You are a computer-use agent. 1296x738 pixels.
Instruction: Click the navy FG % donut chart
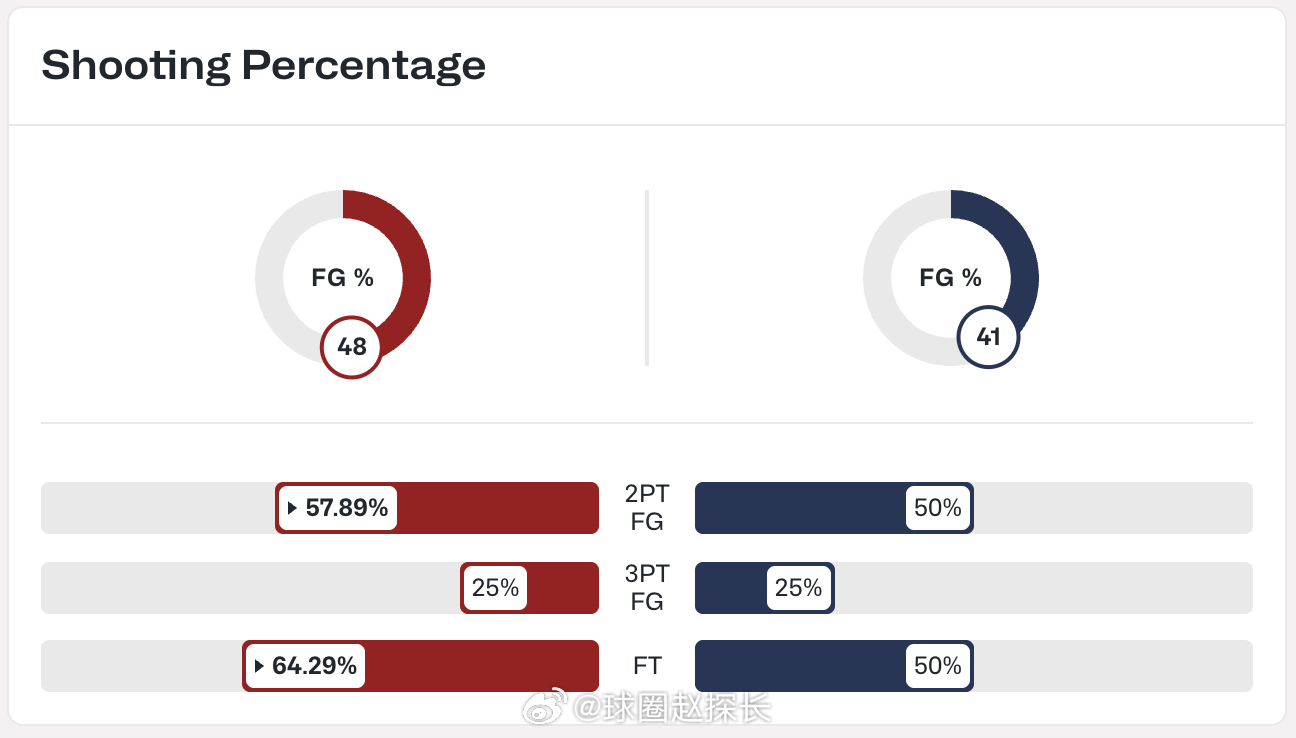(951, 277)
